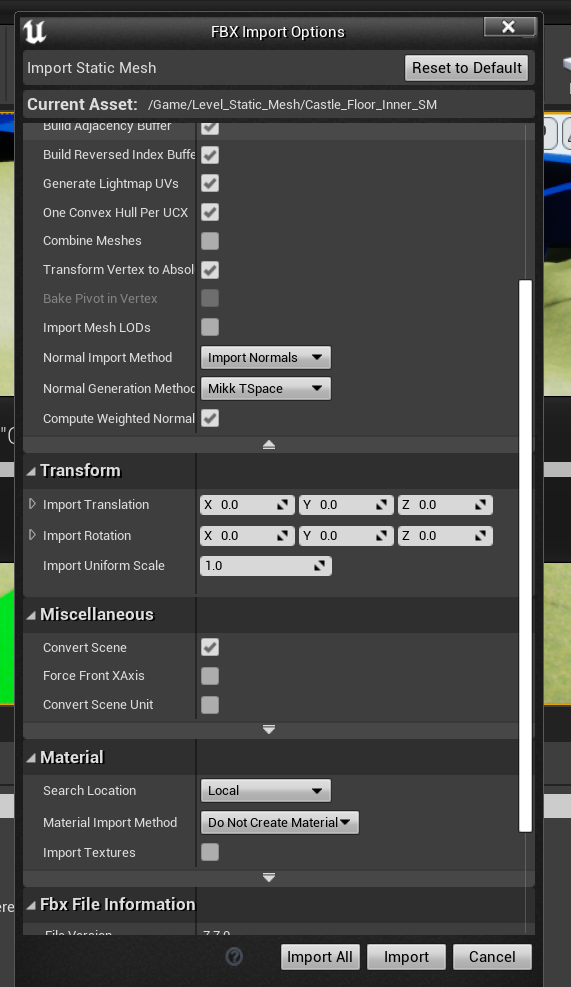Screen dimensions: 571x987
Task: Open Normal Generation Method dropdown
Action: pos(265,388)
